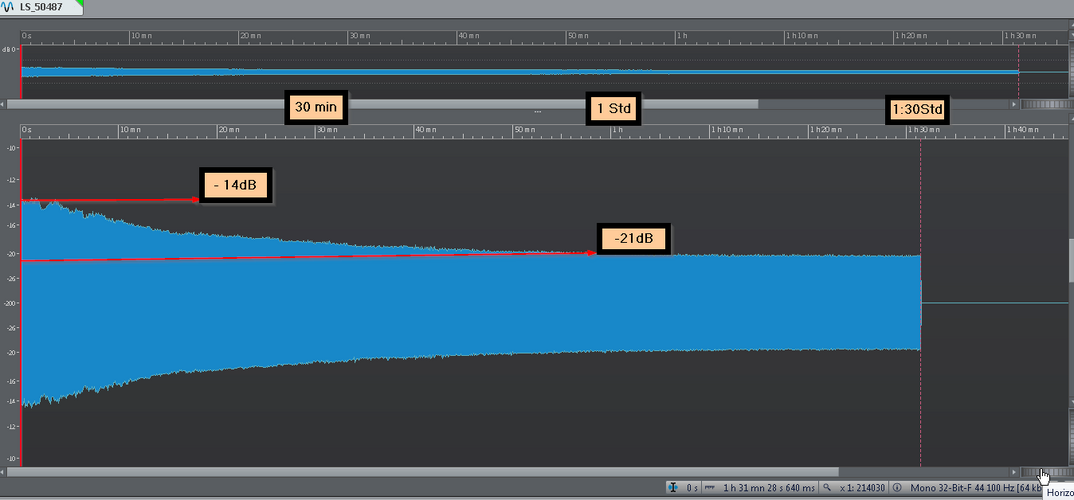Image resolution: width=1074 pixels, height=500 pixels.
Task: Click the magnifier zoom icon in status bar
Action: point(827,488)
